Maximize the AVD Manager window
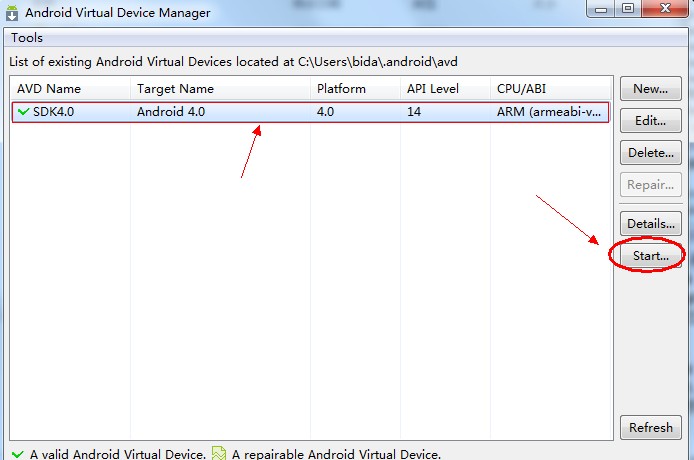The height and width of the screenshot is (460, 694). (628, 8)
